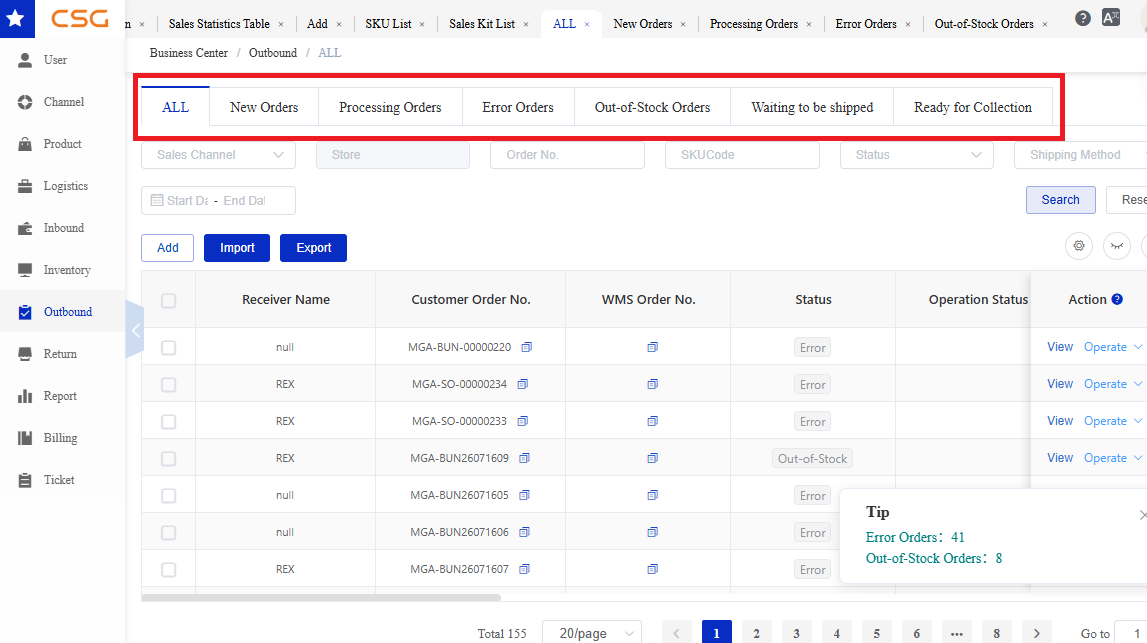This screenshot has height=643, width=1147.
Task: Click the star favorites icon
Action: [x=16, y=18]
